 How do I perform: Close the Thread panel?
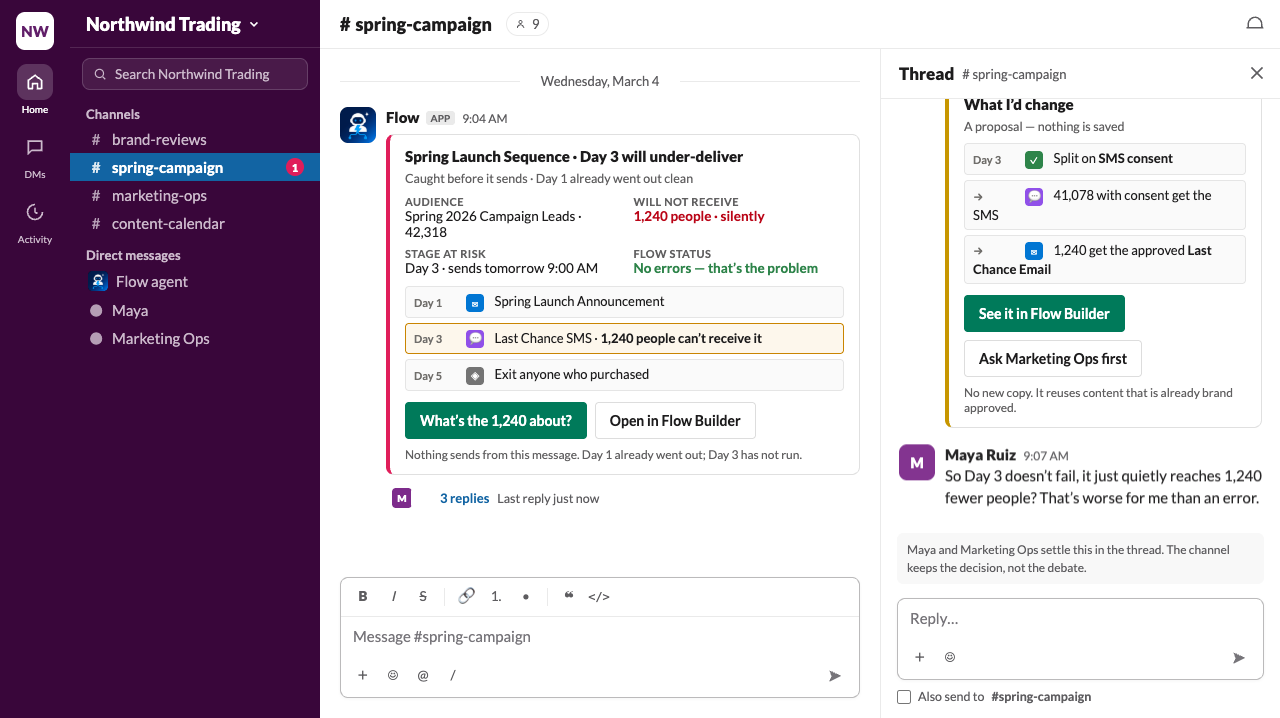(1257, 73)
